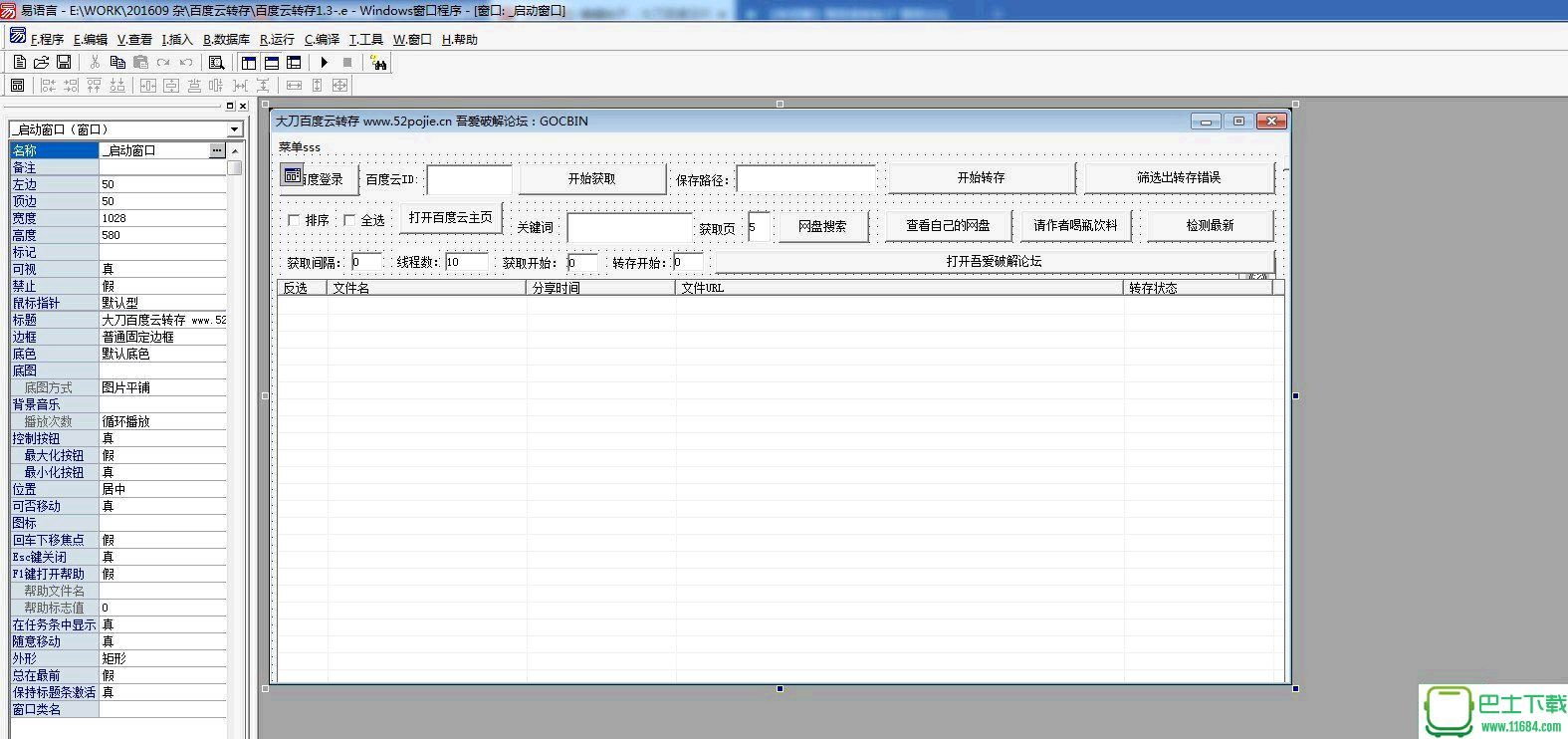Open the V.查看 menu
Screen dimensions: 1568x739
(x=134, y=40)
